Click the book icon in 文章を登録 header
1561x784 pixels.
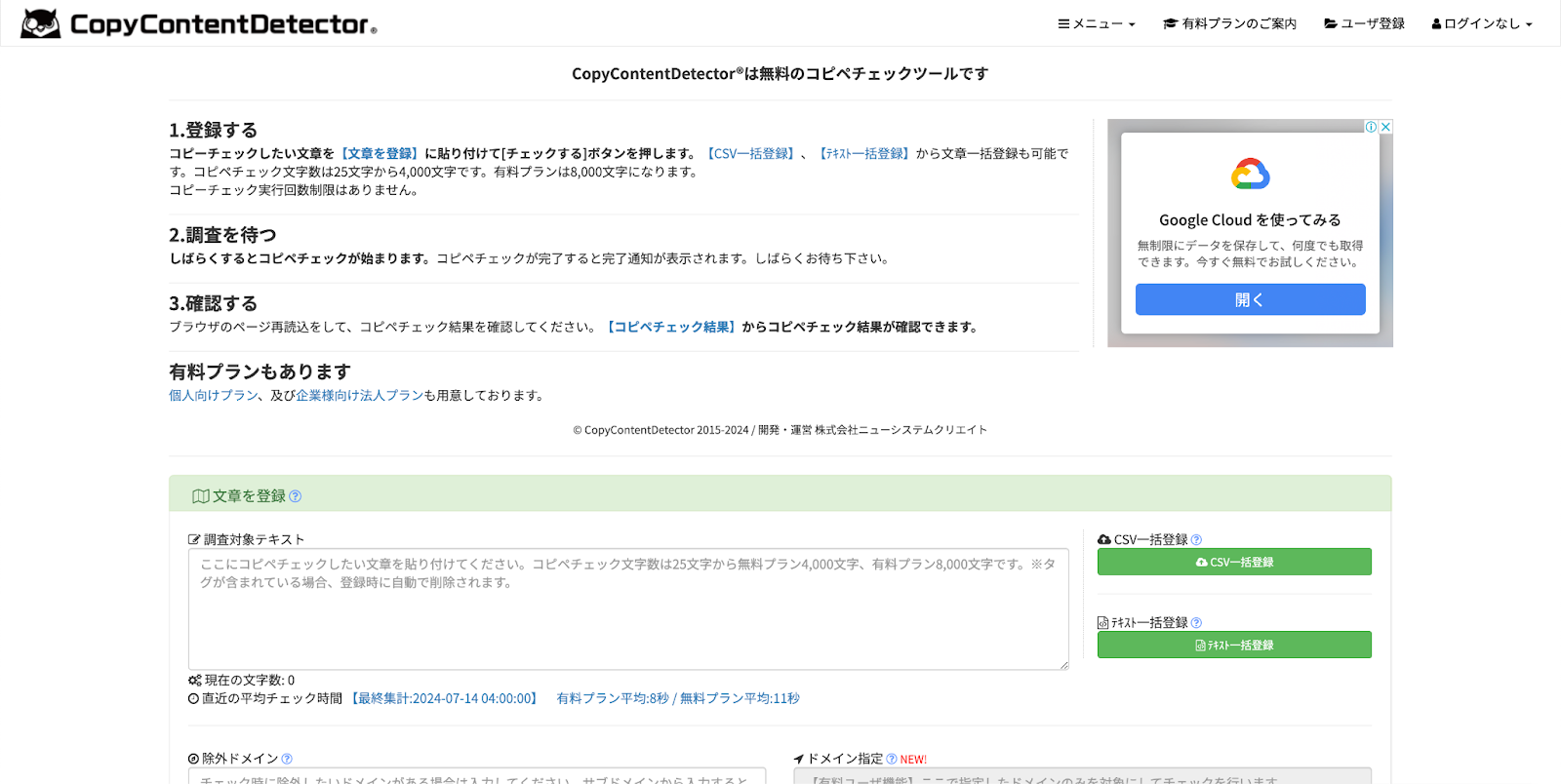pos(201,496)
